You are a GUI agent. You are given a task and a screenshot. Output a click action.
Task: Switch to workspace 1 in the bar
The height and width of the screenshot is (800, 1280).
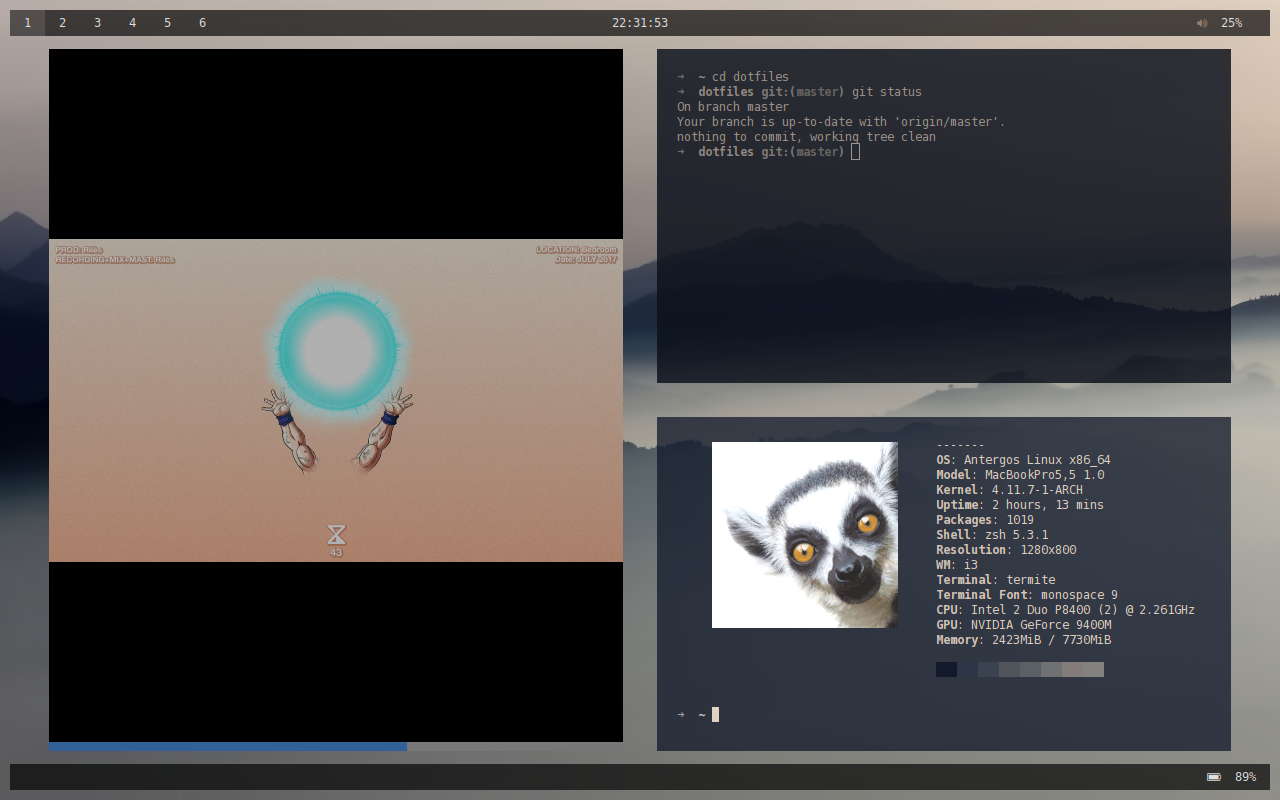pos(27,23)
